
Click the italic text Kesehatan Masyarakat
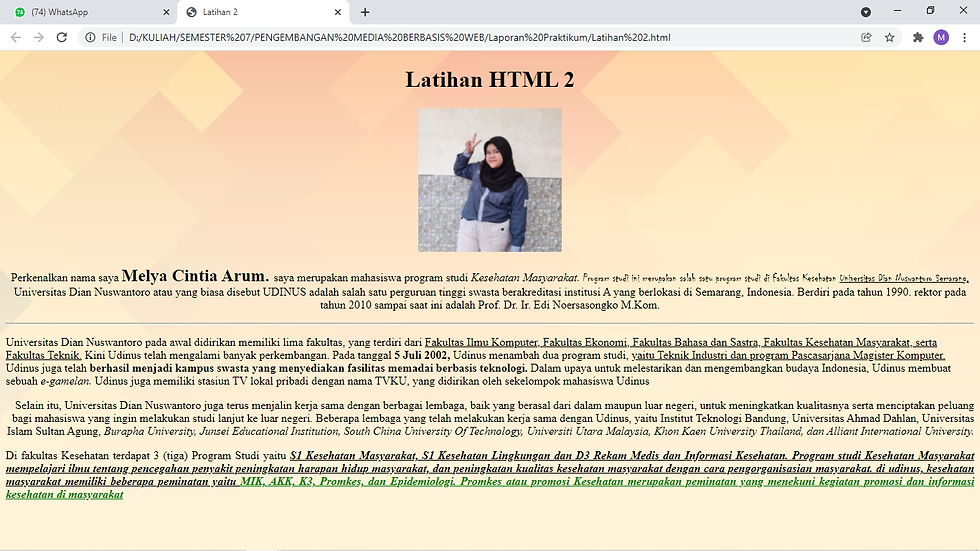pyautogui.click(x=524, y=277)
